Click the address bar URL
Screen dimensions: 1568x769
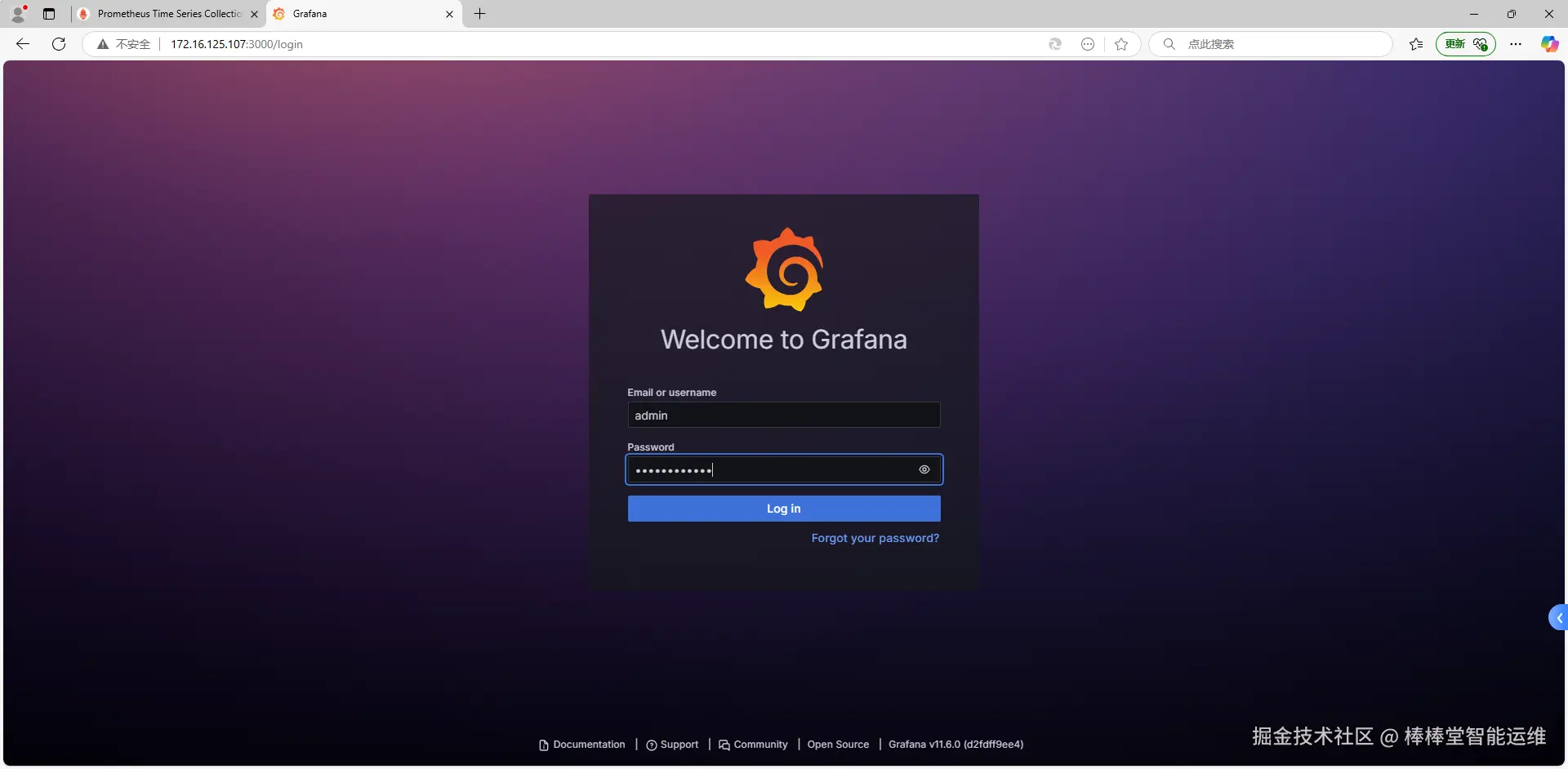click(237, 44)
